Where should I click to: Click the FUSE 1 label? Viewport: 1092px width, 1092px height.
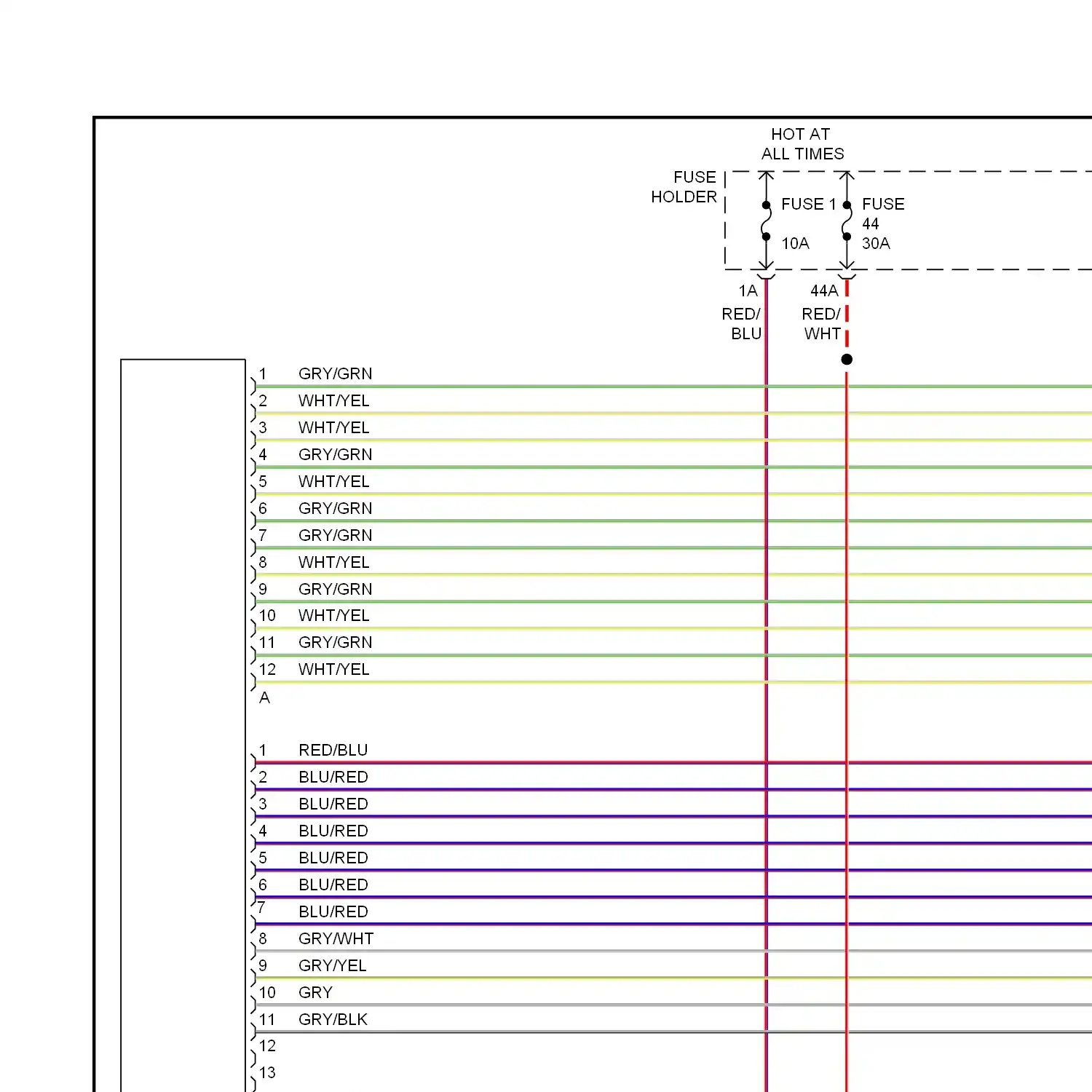(808, 204)
